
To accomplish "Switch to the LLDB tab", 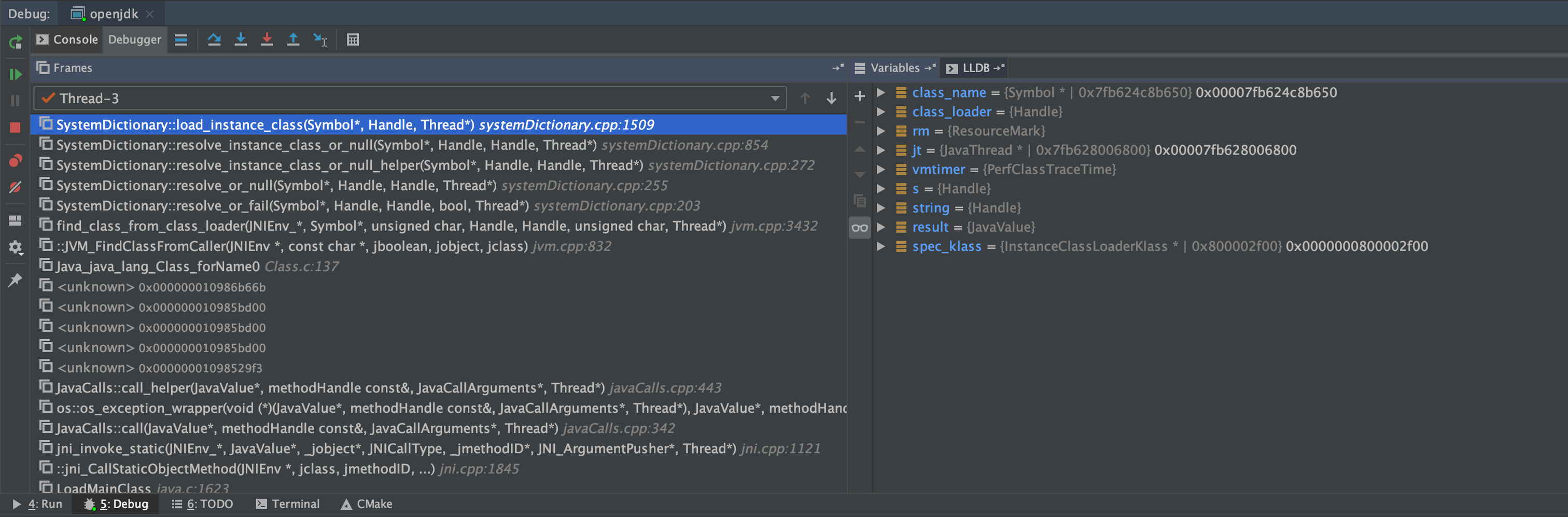I will (x=975, y=67).
